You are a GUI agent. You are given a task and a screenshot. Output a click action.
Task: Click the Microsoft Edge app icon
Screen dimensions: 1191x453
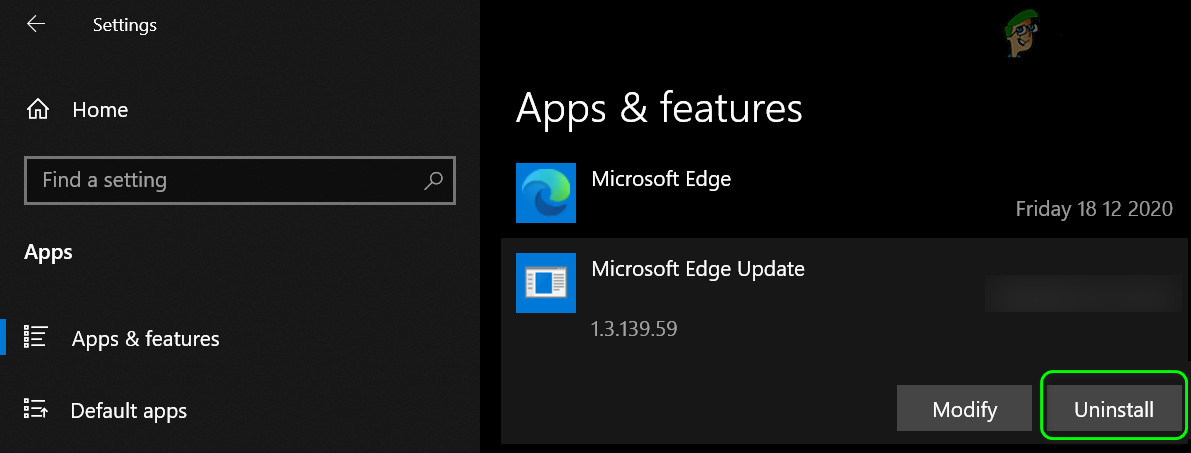[545, 192]
